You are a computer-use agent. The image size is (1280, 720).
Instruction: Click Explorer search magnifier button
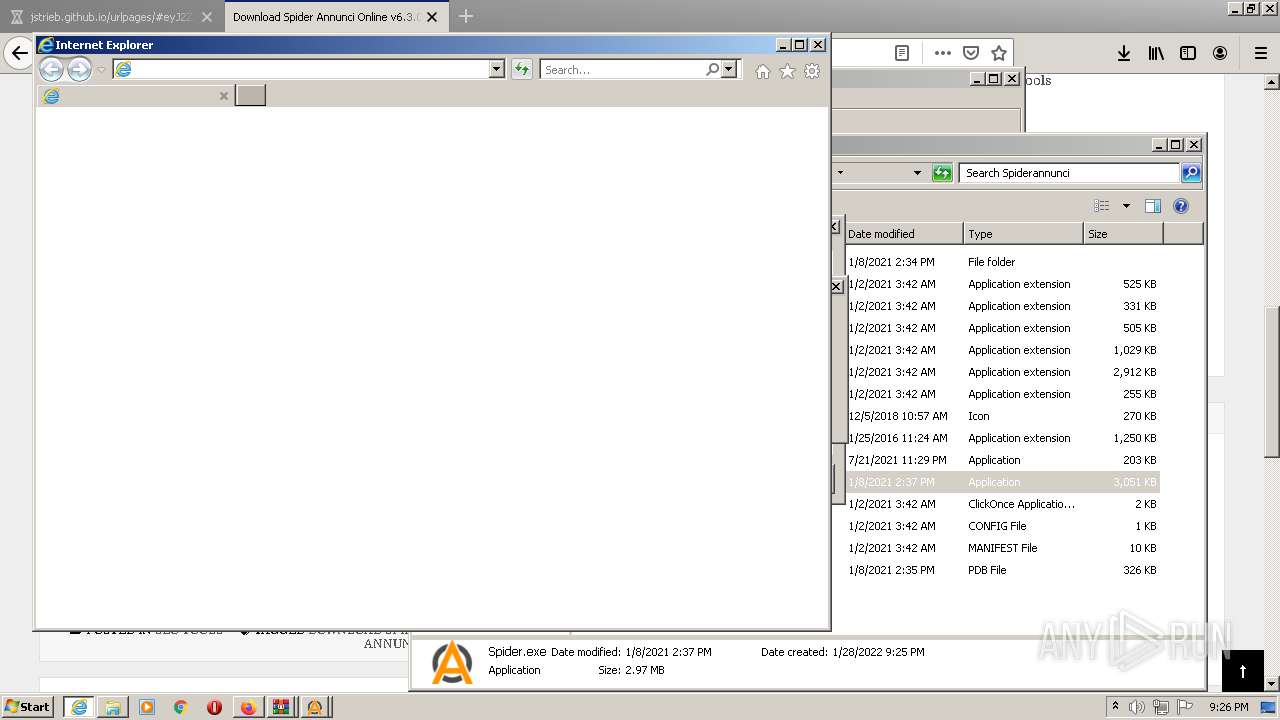tap(1191, 173)
